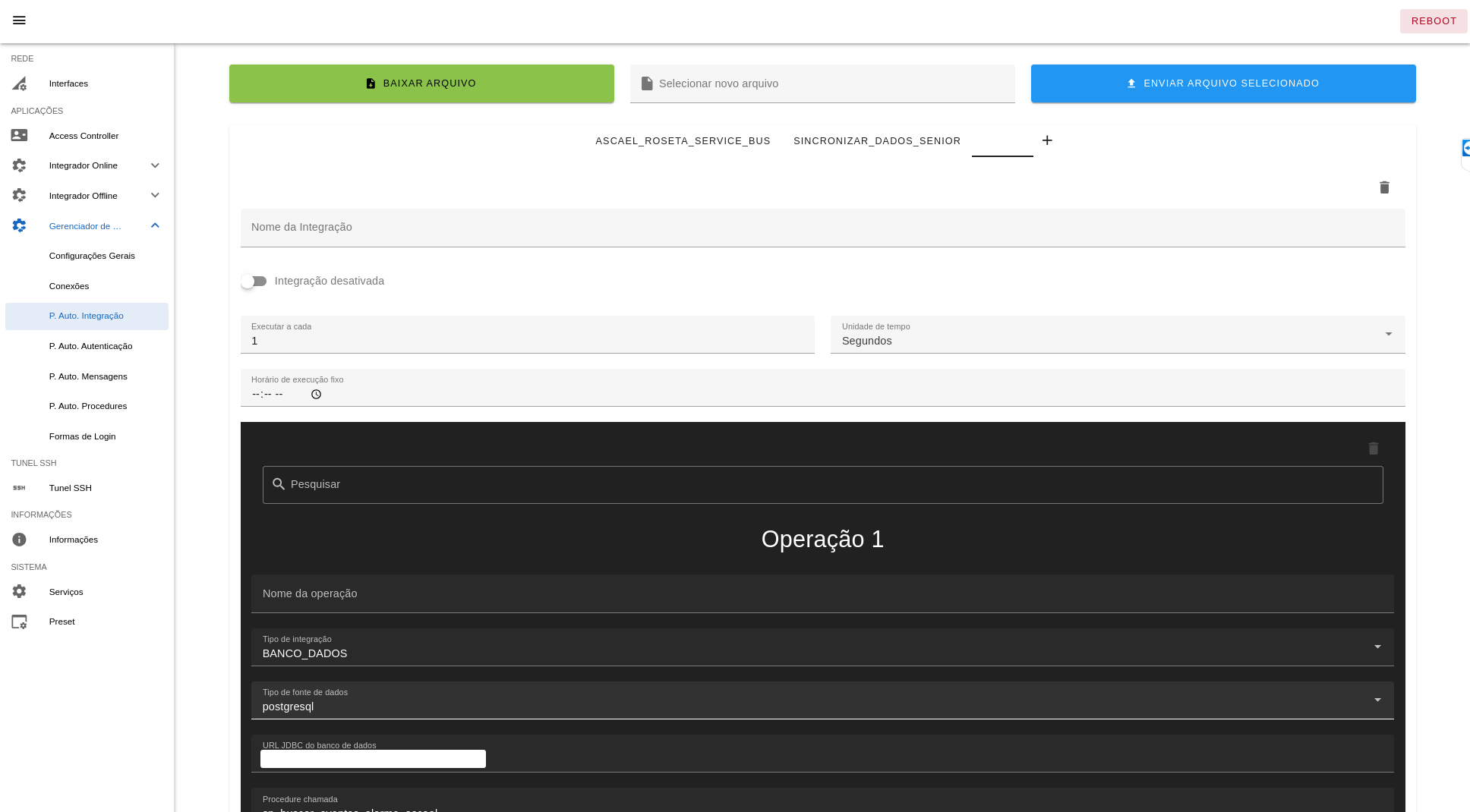Delete the integration with the trash icon
Viewport: 1470px width, 812px height.
(1384, 187)
